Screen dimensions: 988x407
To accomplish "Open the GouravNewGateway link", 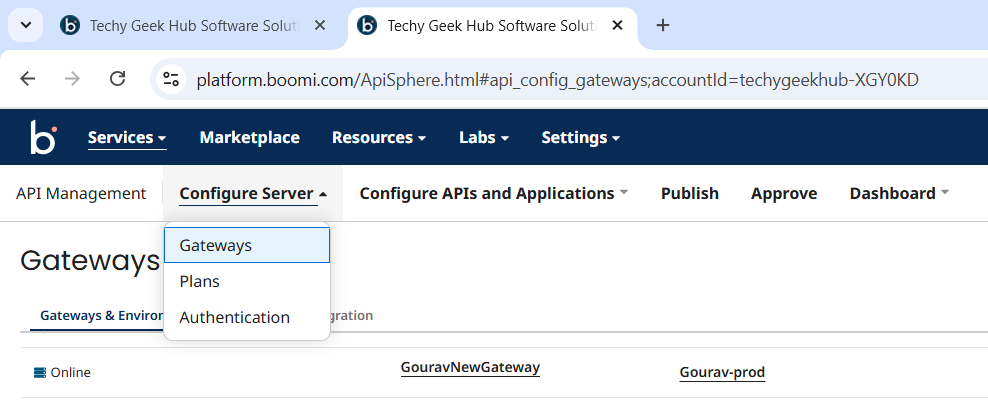I will (x=470, y=368).
